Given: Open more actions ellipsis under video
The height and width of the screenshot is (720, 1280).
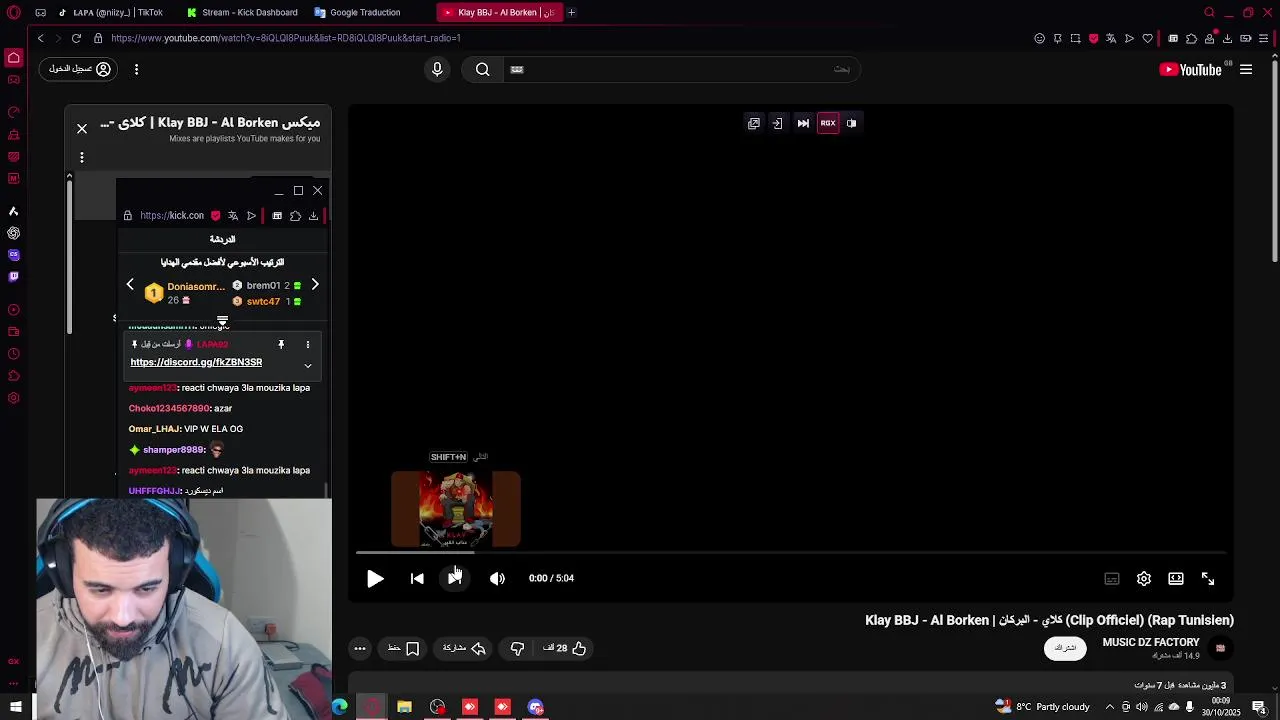Looking at the screenshot, I should click(x=360, y=648).
